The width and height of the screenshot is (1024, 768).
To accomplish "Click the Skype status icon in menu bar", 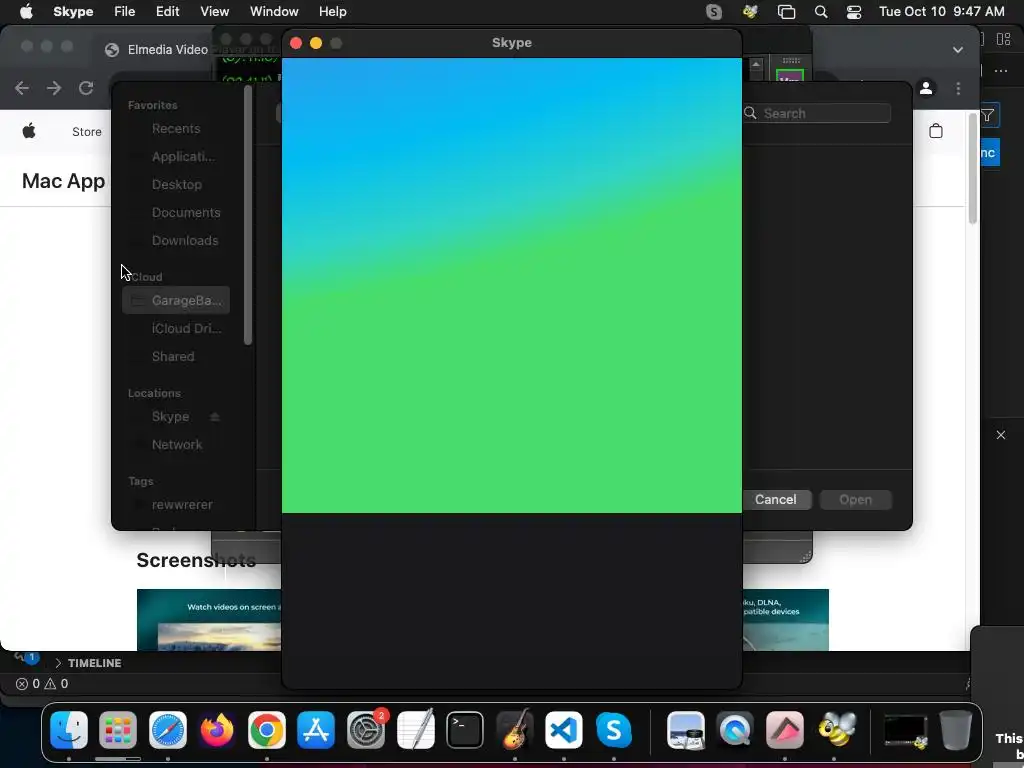I will pos(714,12).
